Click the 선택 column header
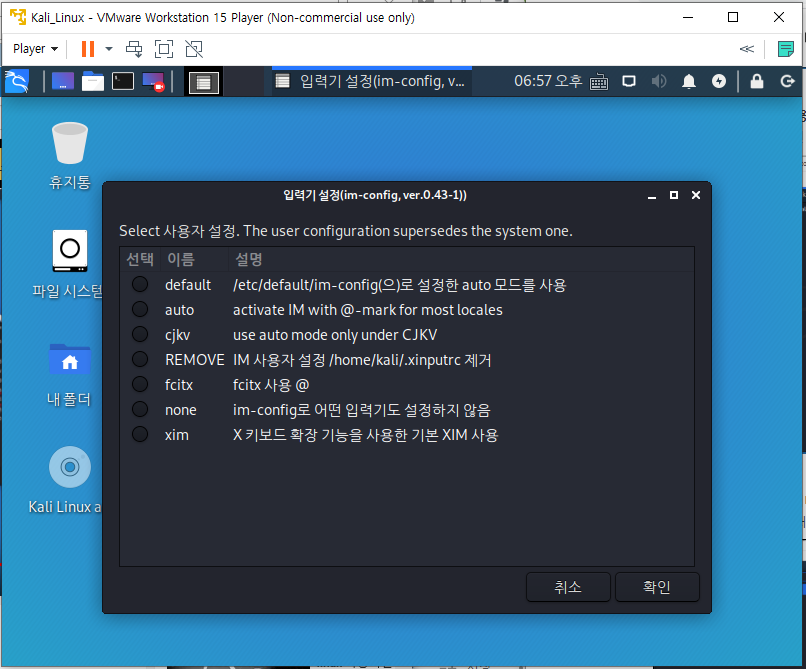This screenshot has width=806, height=669. click(140, 259)
